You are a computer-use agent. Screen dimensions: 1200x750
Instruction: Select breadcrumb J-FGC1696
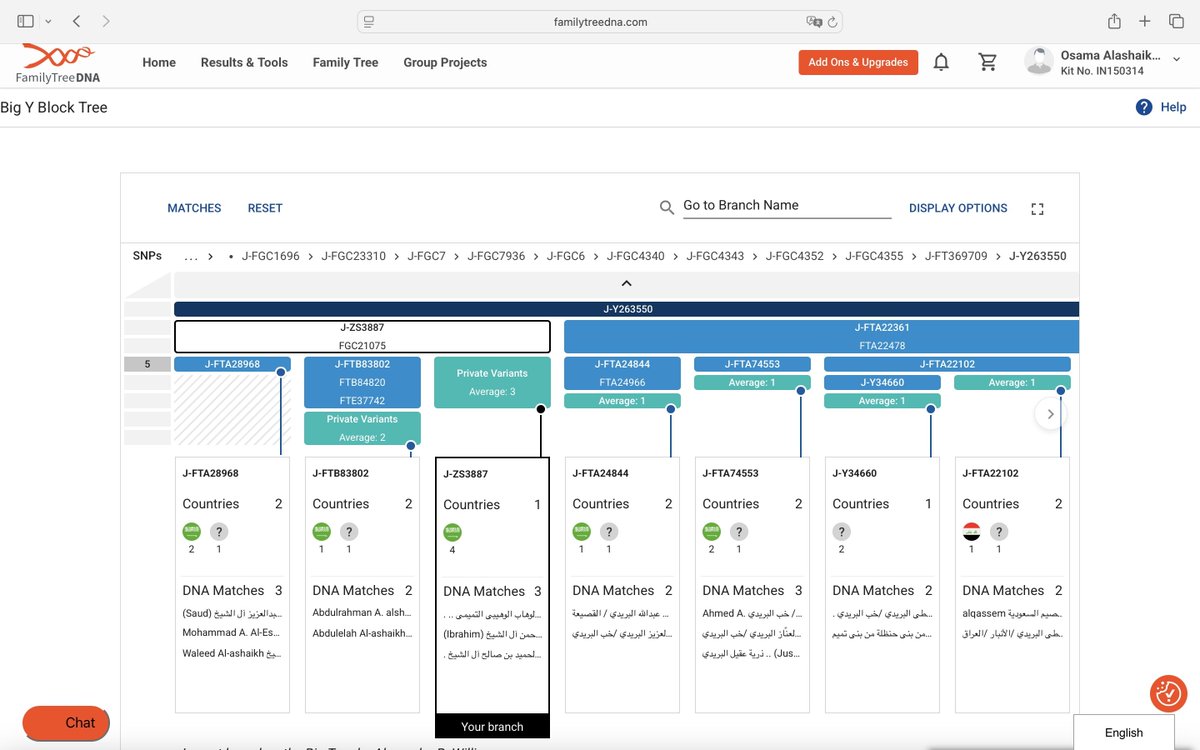click(270, 256)
